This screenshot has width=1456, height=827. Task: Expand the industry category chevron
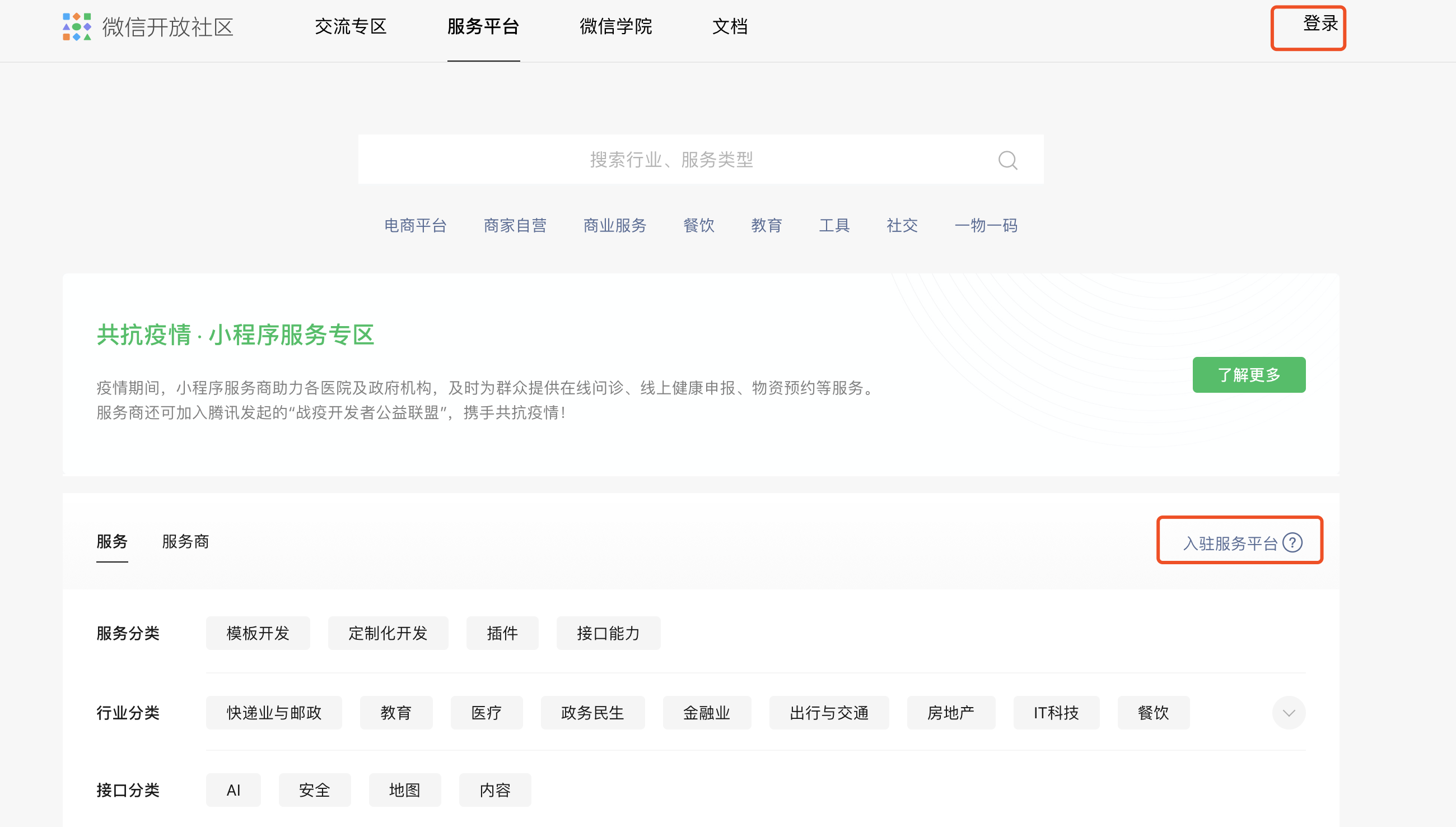1289,713
